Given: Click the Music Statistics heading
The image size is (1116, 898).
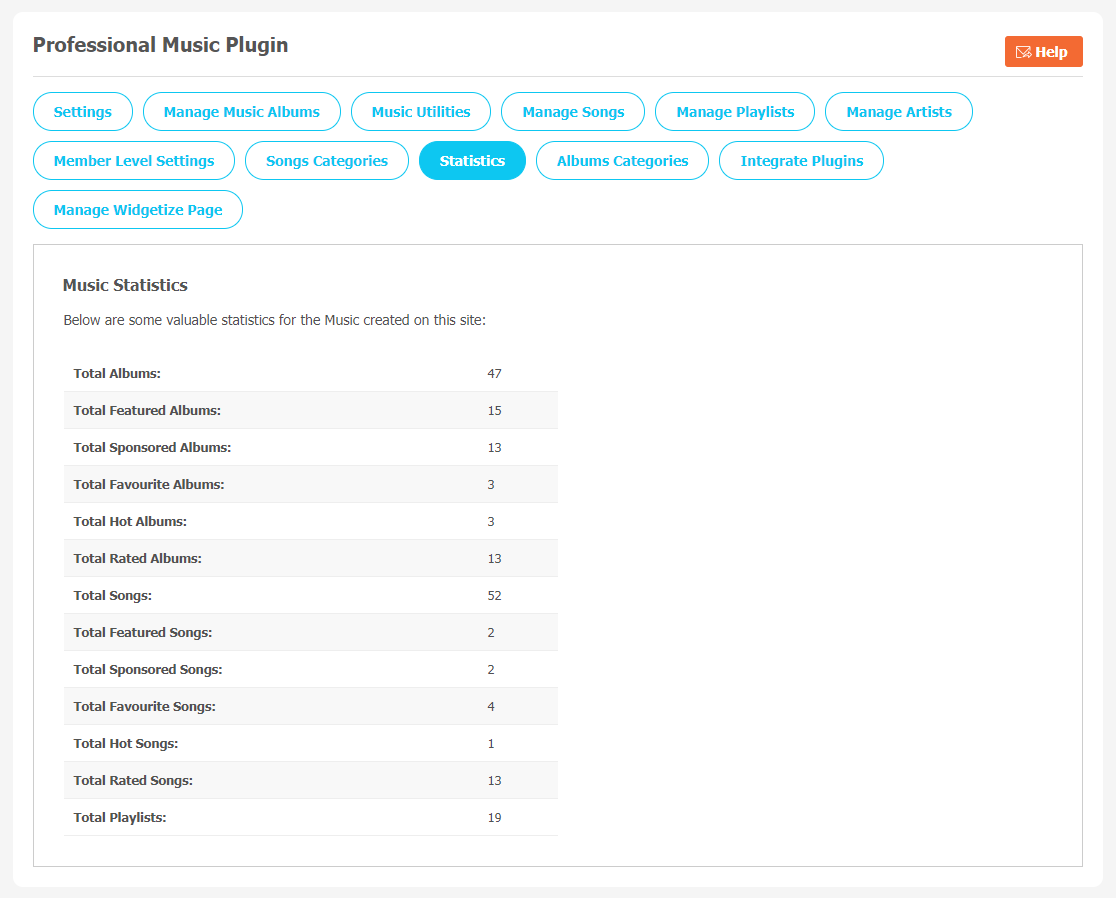Looking at the screenshot, I should click(125, 285).
